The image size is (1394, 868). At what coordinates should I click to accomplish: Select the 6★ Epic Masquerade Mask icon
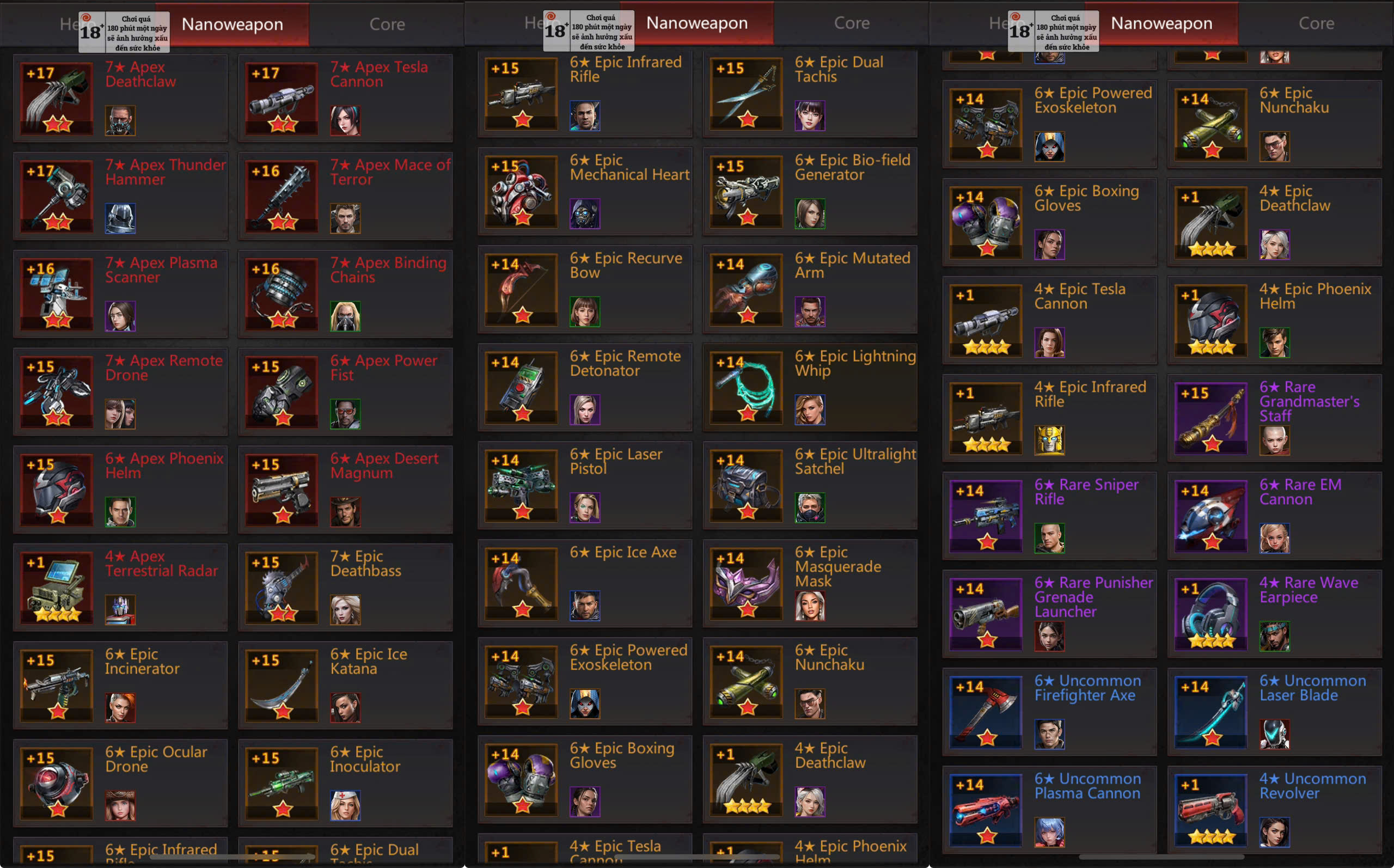click(746, 584)
